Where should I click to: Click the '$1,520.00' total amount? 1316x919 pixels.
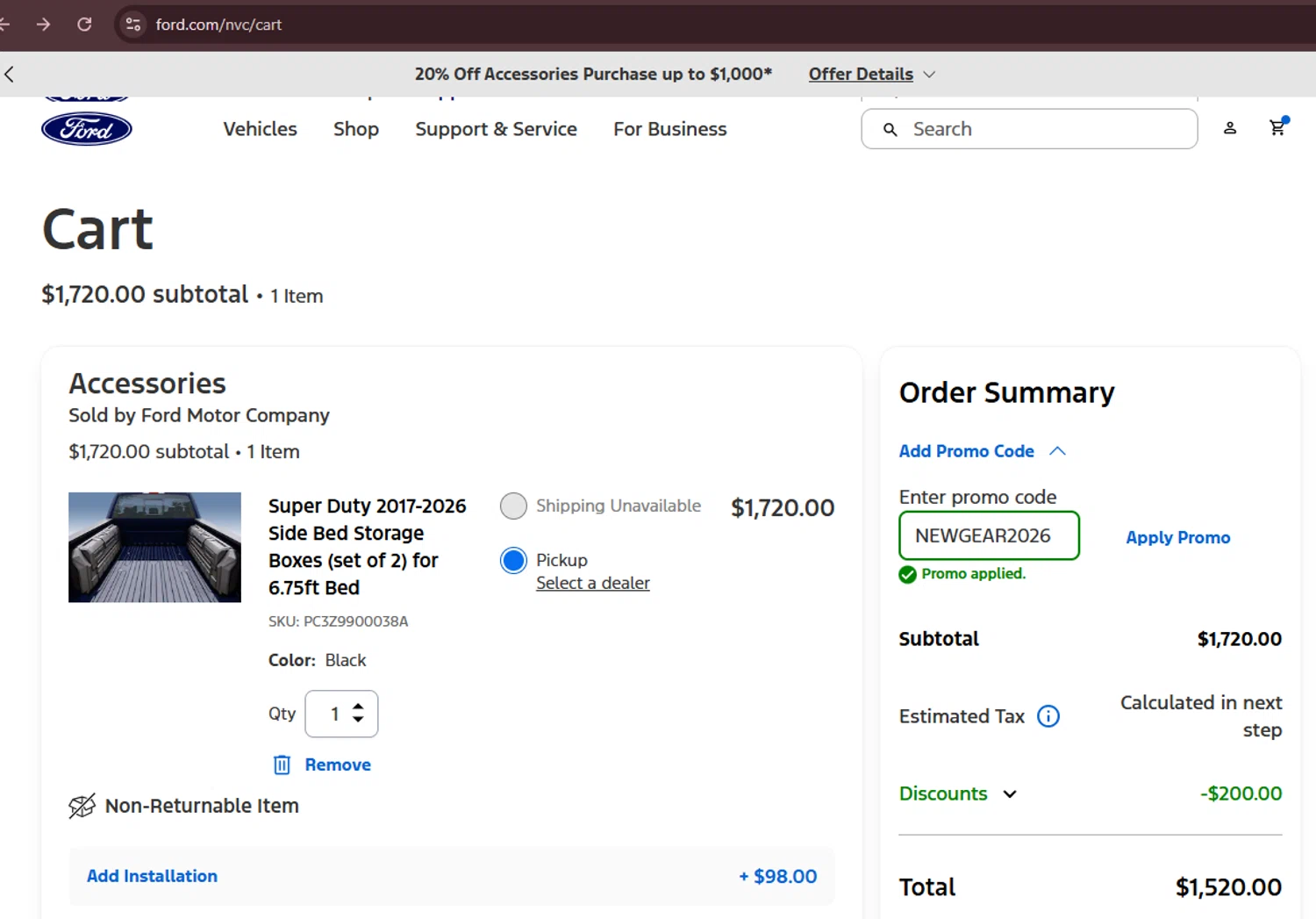tap(1228, 887)
